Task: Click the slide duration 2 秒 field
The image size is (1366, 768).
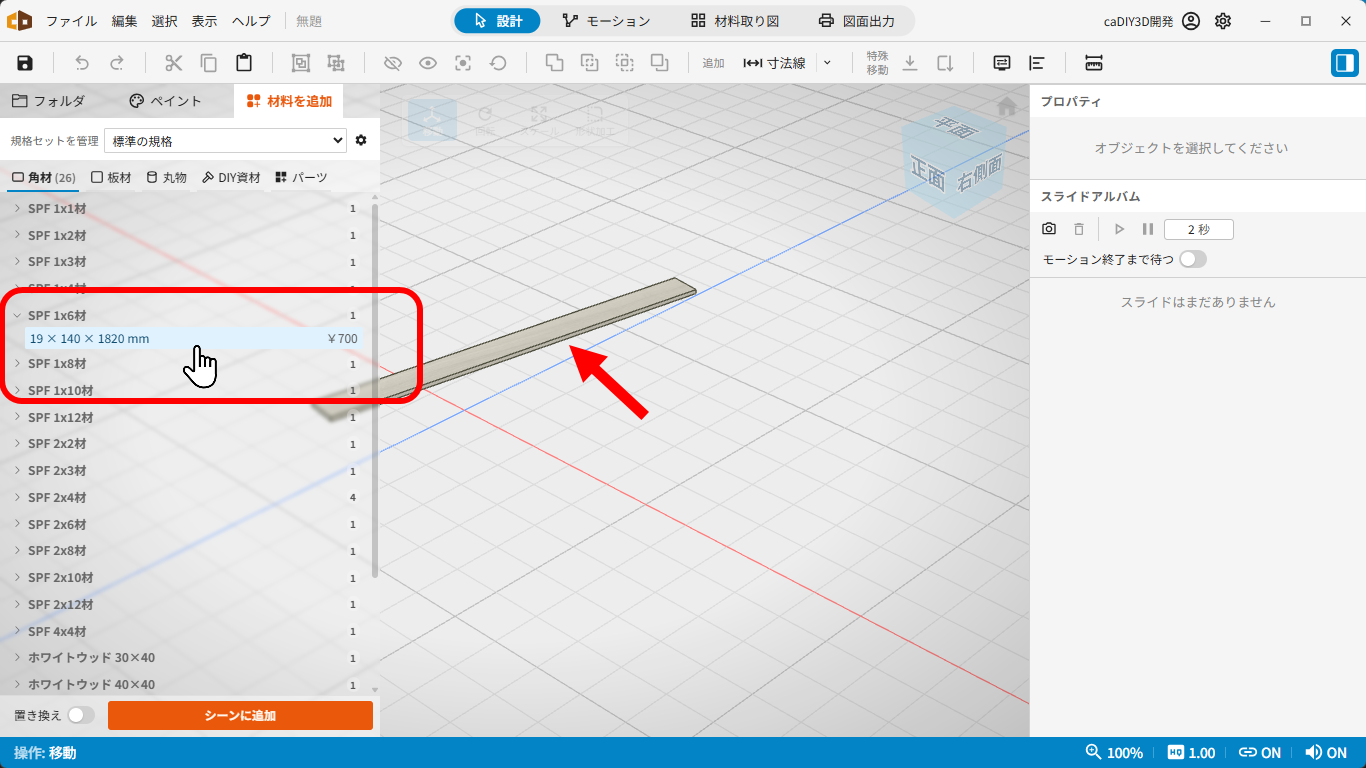Action: pyautogui.click(x=1199, y=229)
